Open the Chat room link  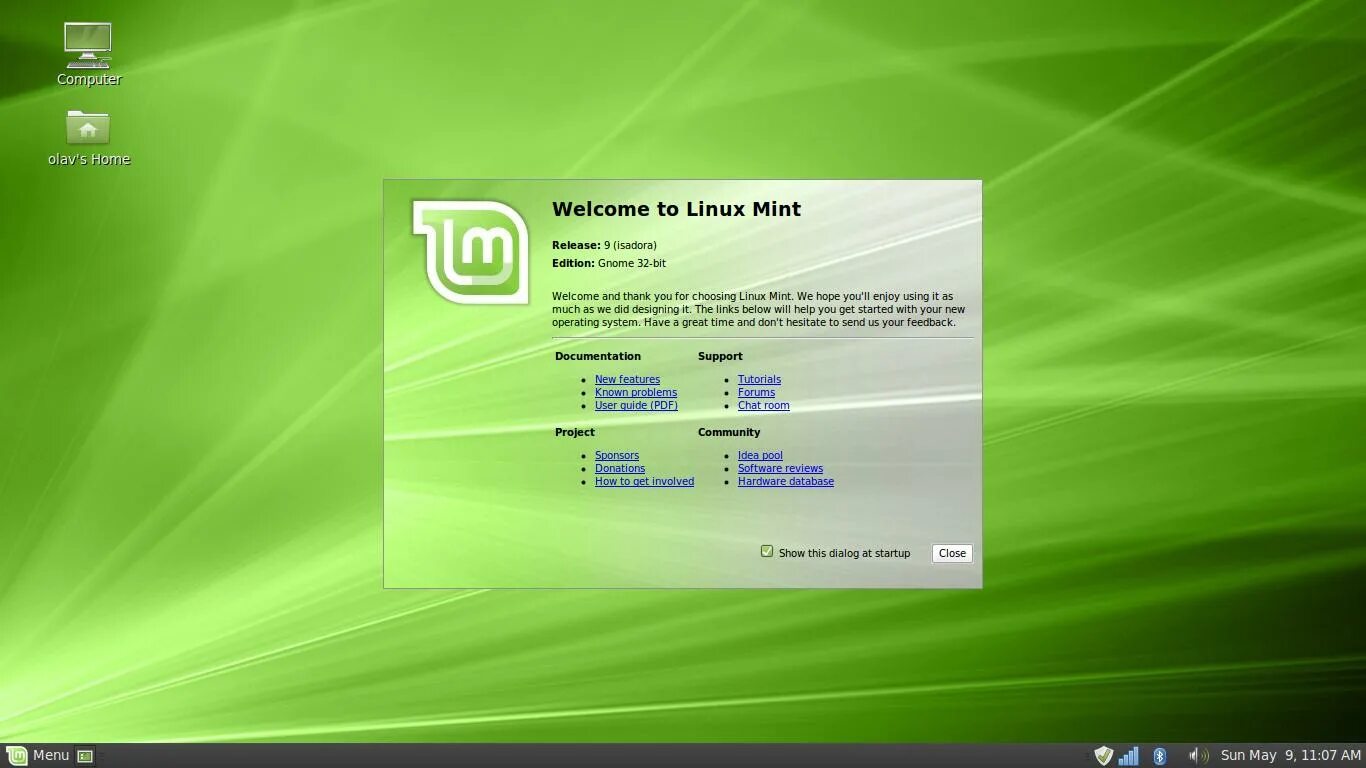[x=763, y=405]
